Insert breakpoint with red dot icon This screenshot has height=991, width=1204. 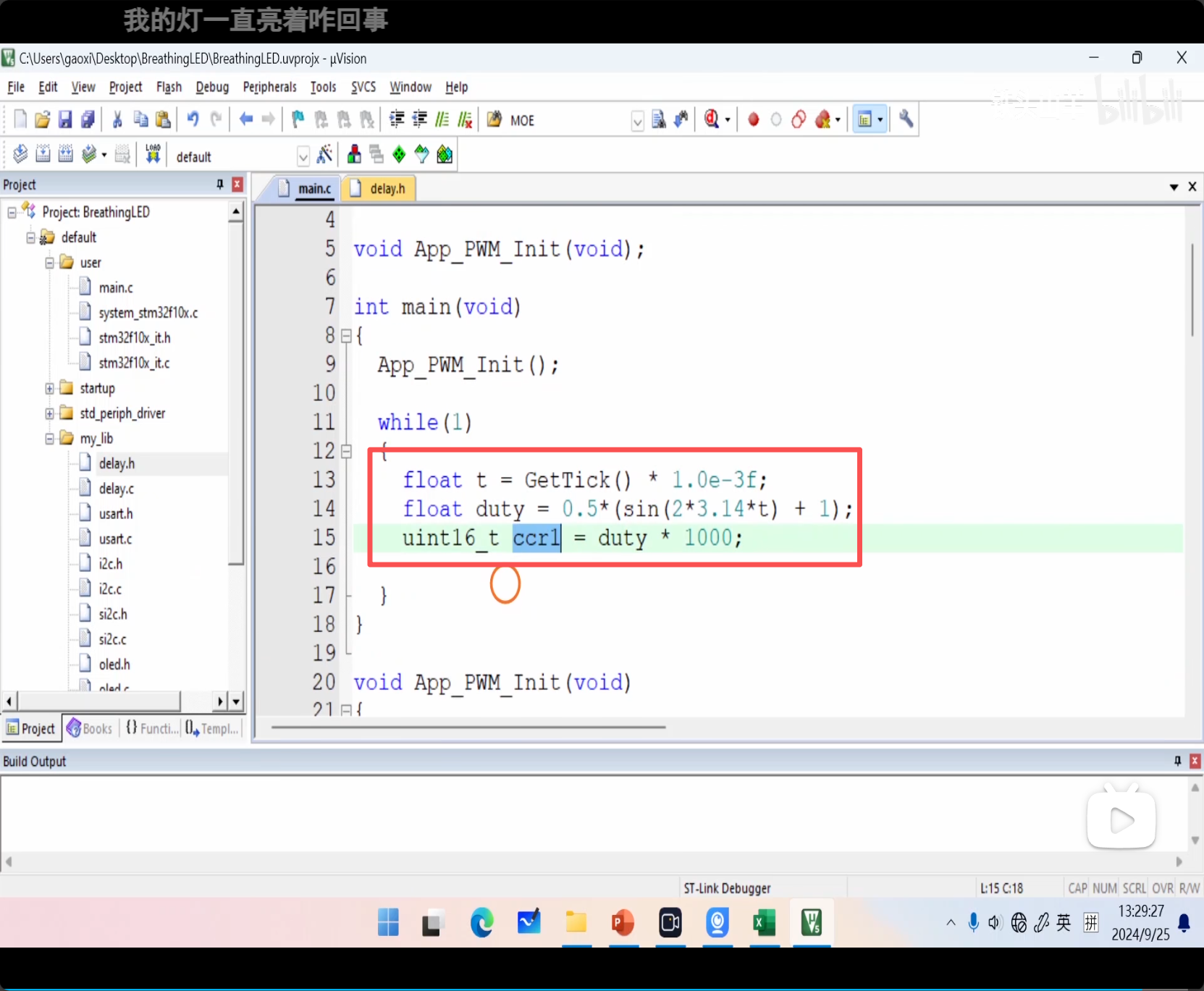[x=754, y=119]
